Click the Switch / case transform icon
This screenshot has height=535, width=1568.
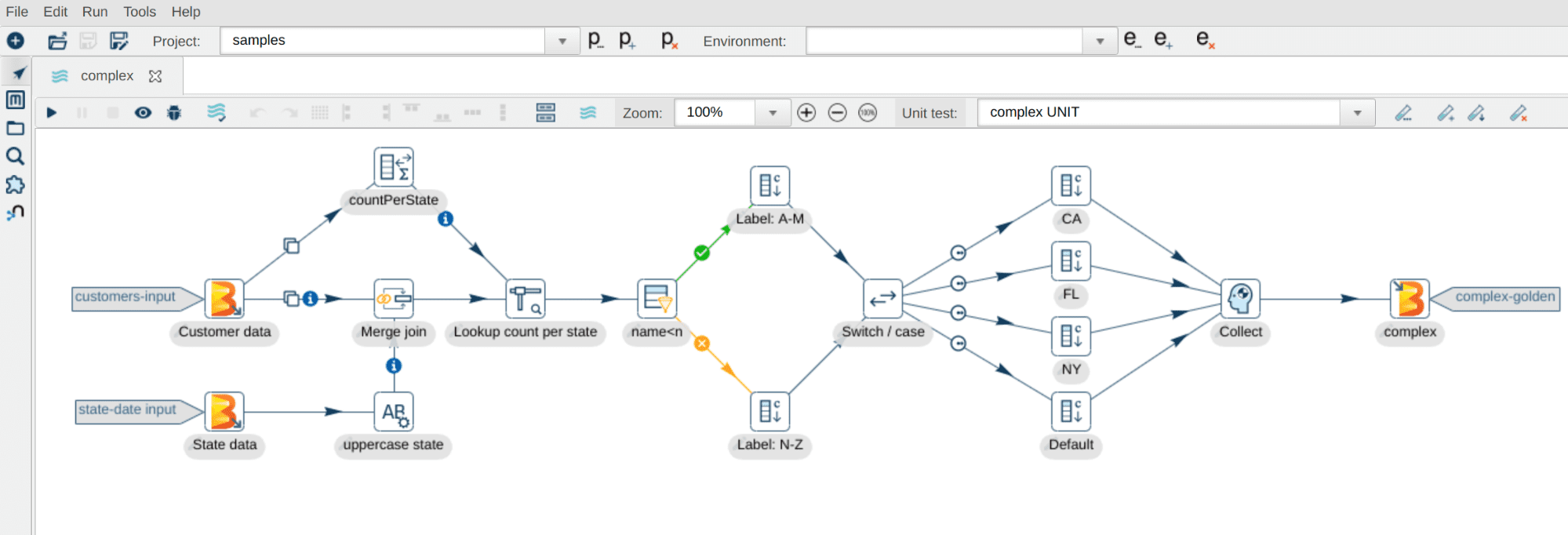point(882,299)
